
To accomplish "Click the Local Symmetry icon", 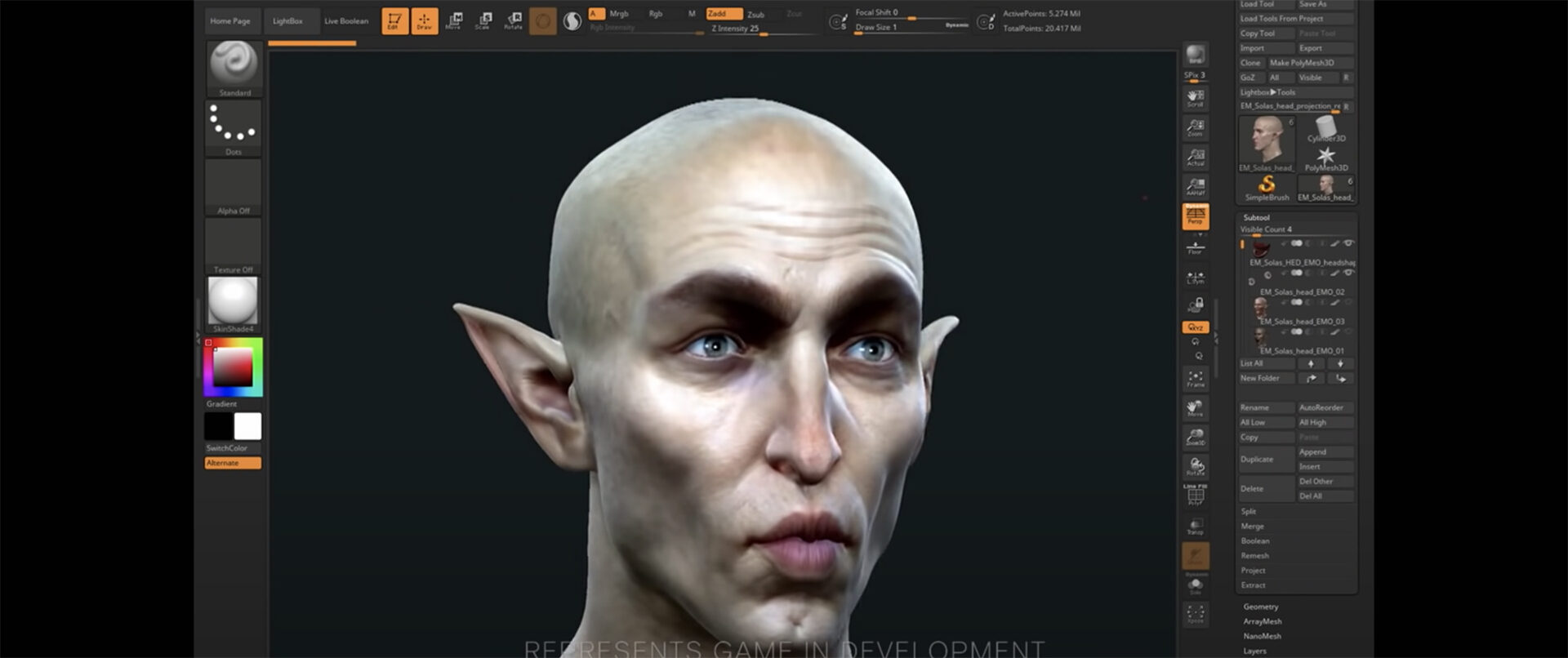I will coord(1196,278).
